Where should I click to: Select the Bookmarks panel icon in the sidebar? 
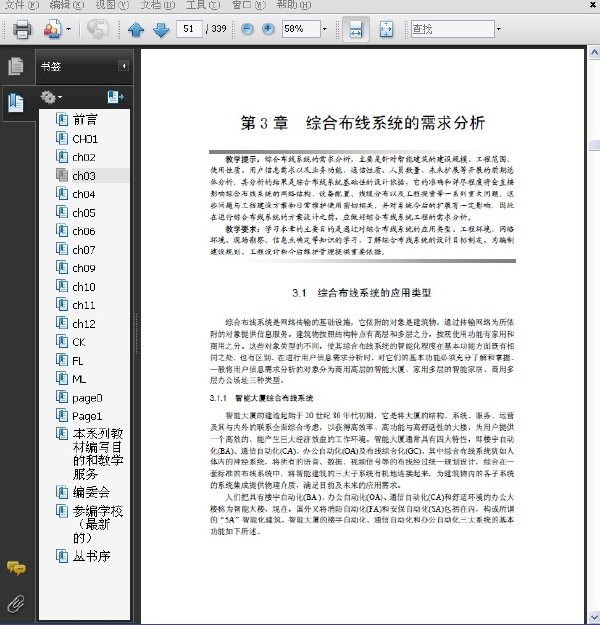point(16,103)
